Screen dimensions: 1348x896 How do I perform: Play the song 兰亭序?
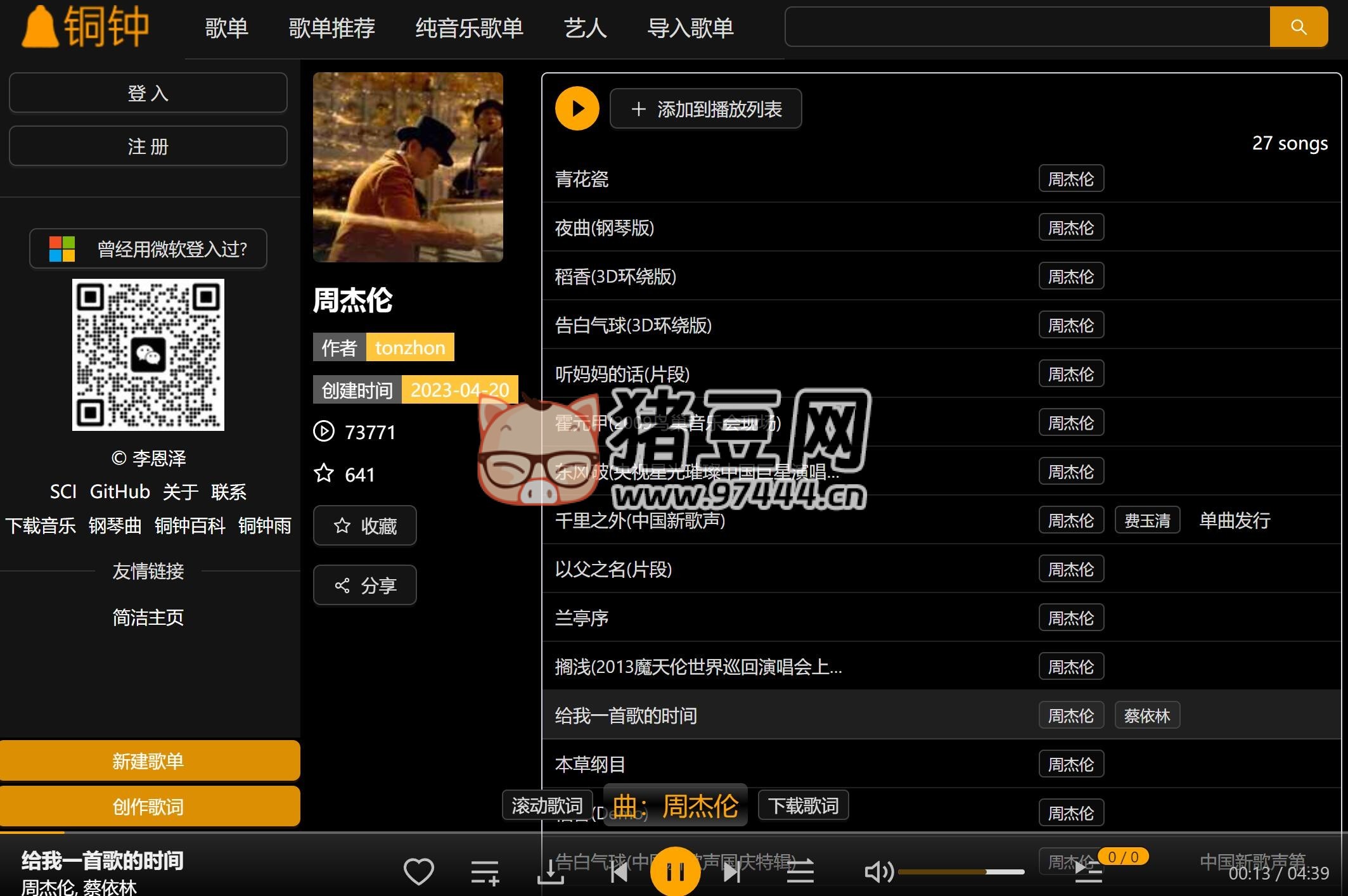(582, 618)
